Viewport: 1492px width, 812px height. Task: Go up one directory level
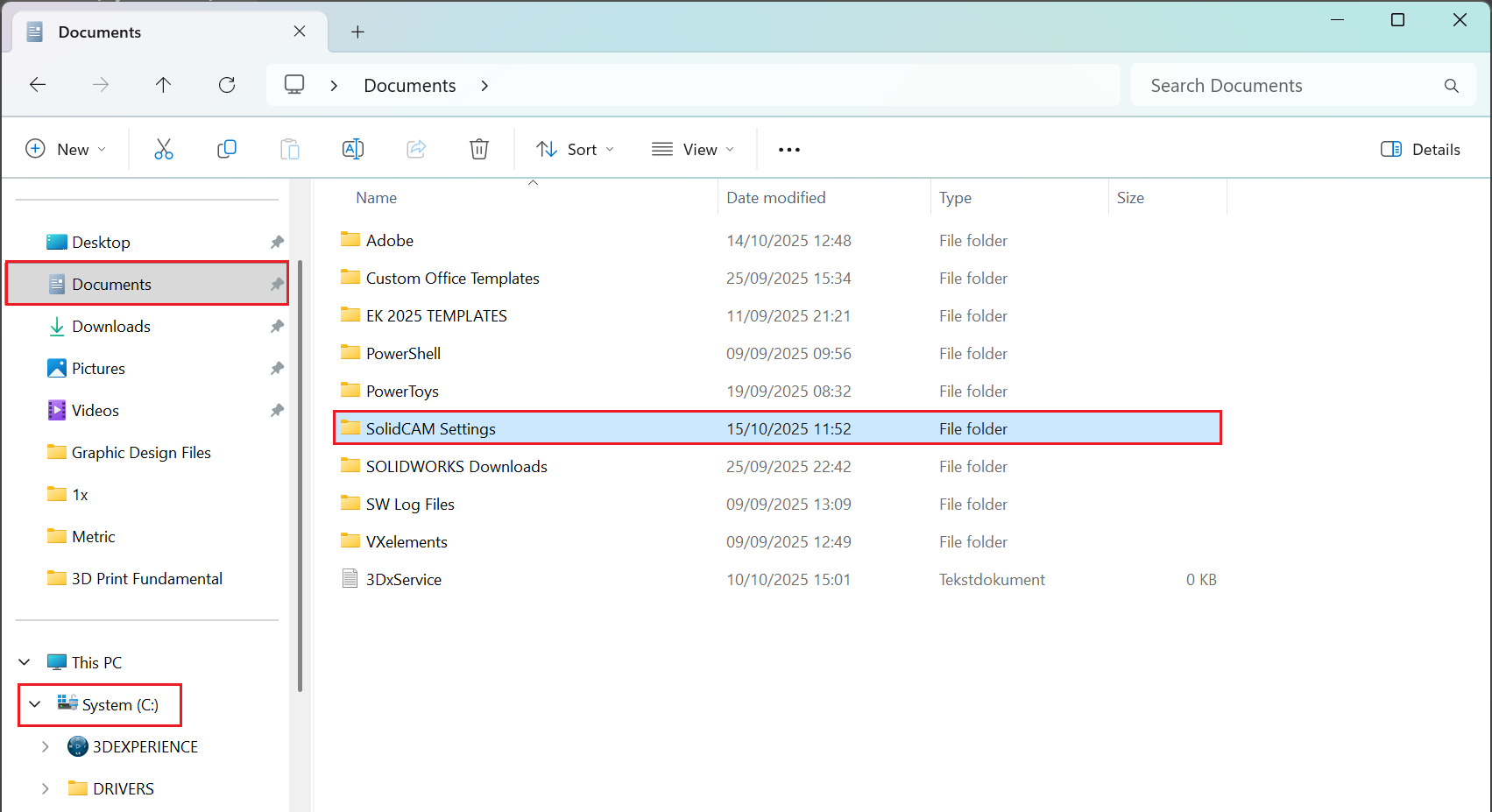click(163, 85)
